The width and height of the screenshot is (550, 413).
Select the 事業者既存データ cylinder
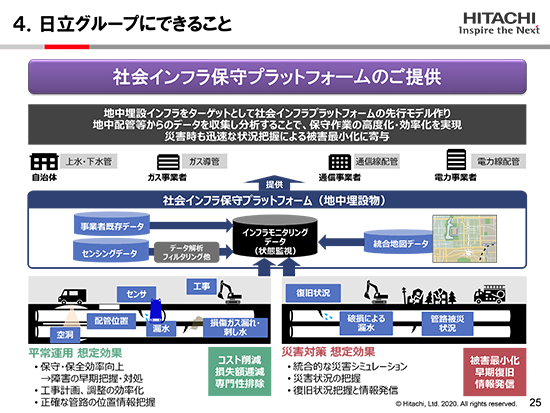(112, 224)
